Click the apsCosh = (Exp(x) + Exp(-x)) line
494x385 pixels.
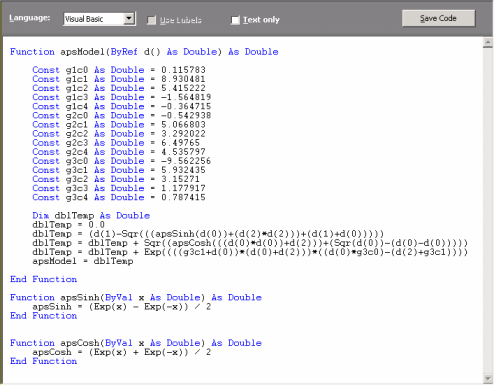click(x=122, y=352)
